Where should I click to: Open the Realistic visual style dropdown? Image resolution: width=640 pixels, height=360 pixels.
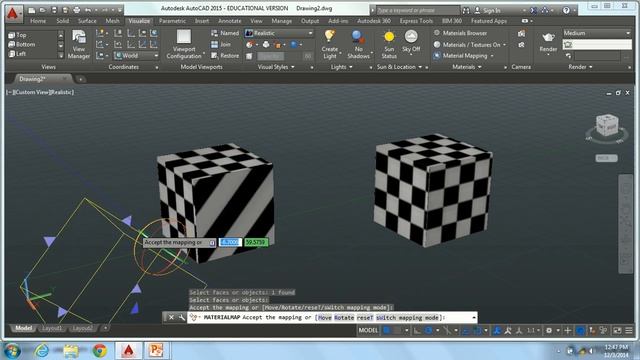click(279, 33)
